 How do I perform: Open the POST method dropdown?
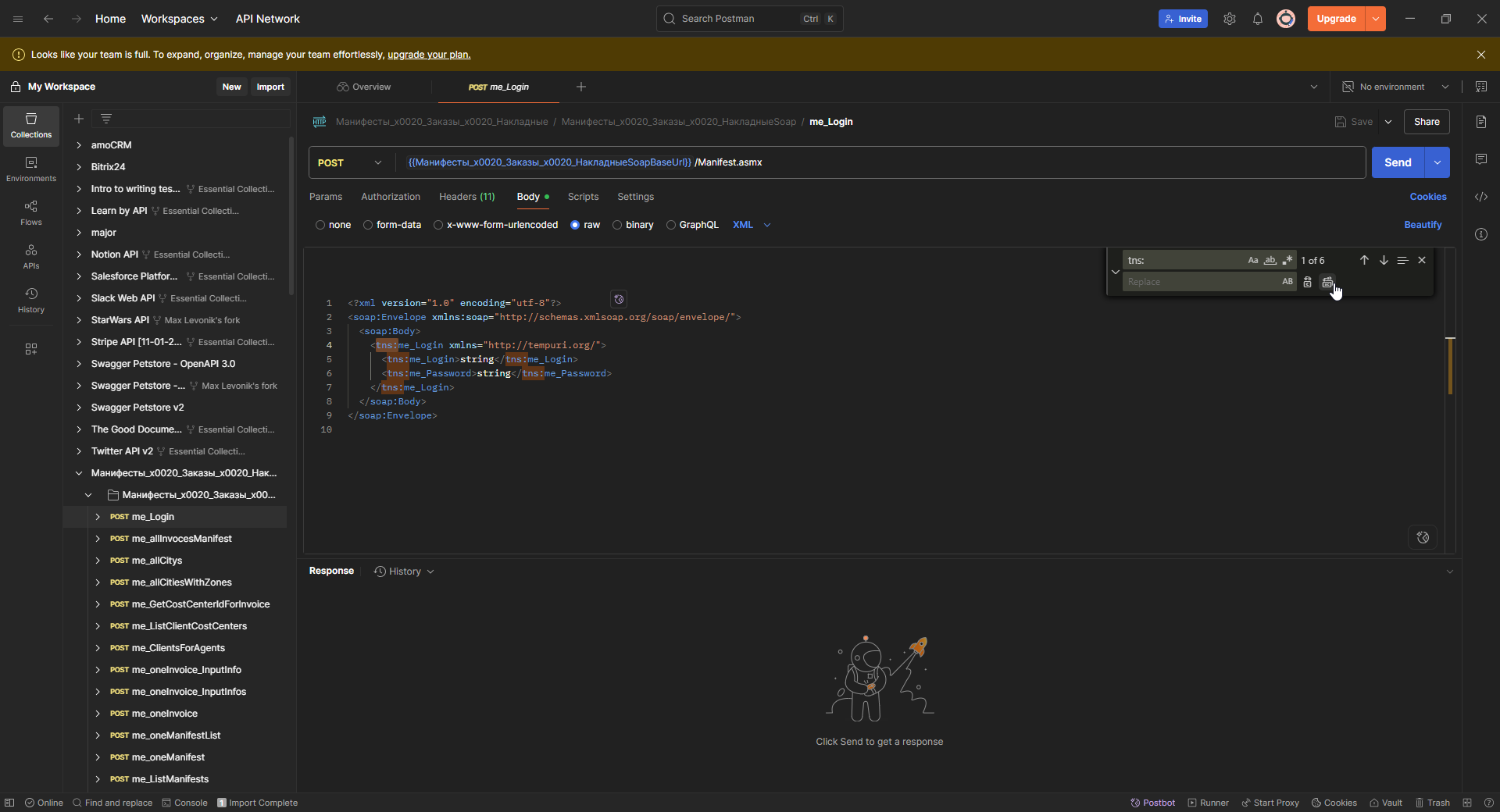[x=351, y=162]
